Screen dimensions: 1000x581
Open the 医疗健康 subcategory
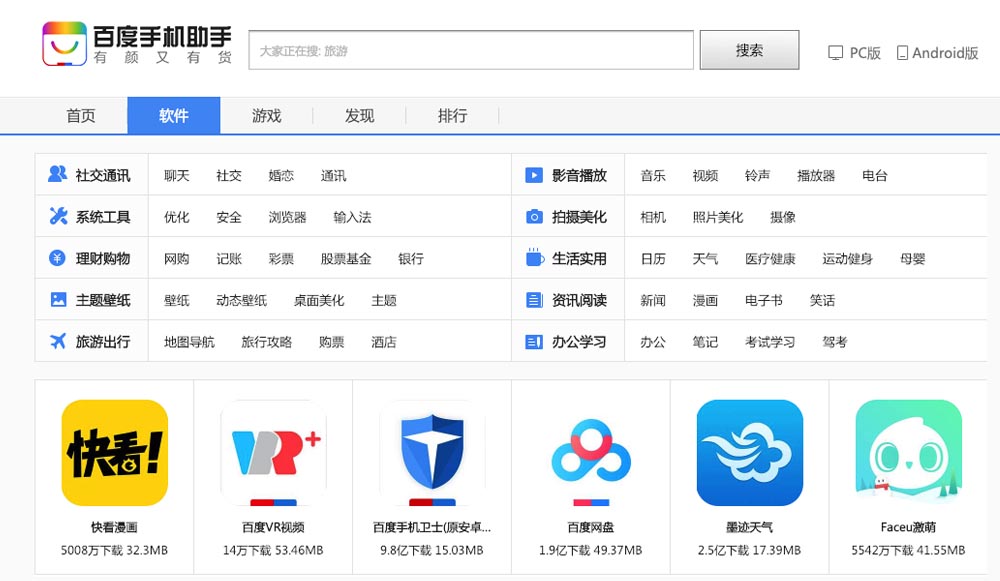point(770,258)
